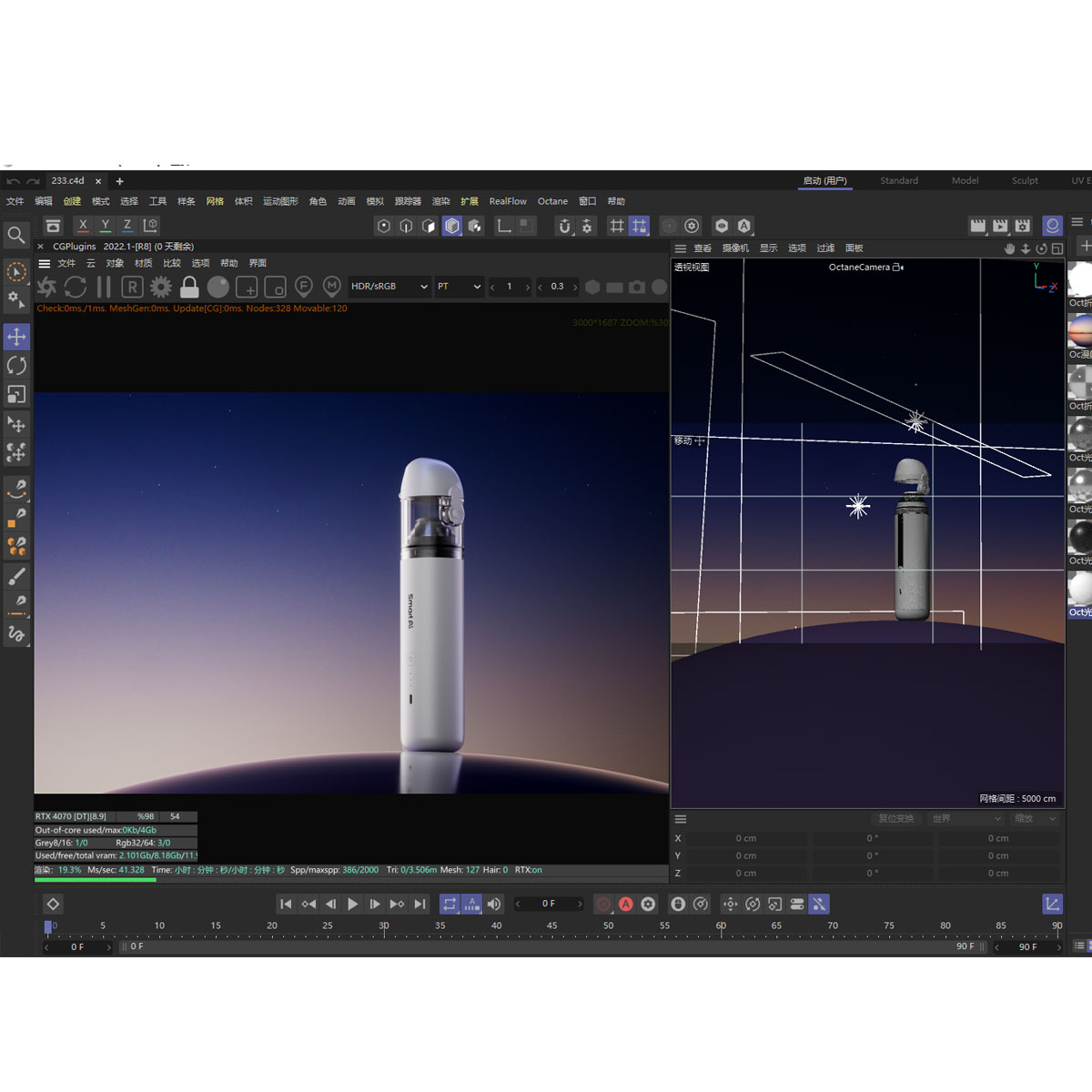
Task: Open the 摄像机 viewport menu
Action: click(735, 248)
